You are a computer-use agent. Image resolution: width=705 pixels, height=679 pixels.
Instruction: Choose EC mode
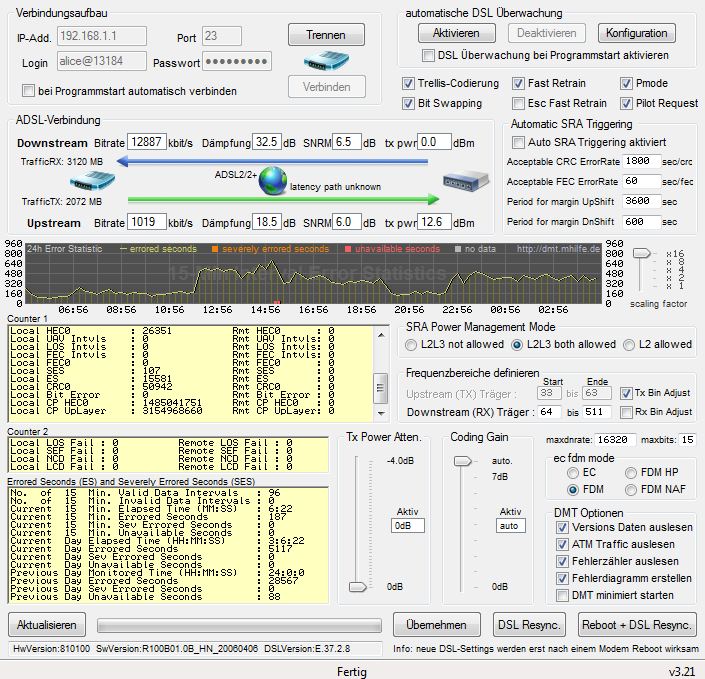(573, 473)
